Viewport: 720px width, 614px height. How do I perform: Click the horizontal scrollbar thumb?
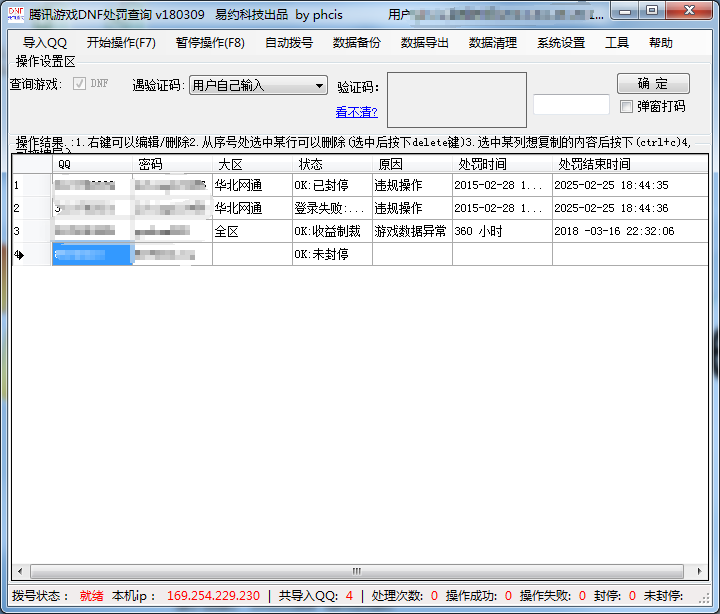point(357,571)
